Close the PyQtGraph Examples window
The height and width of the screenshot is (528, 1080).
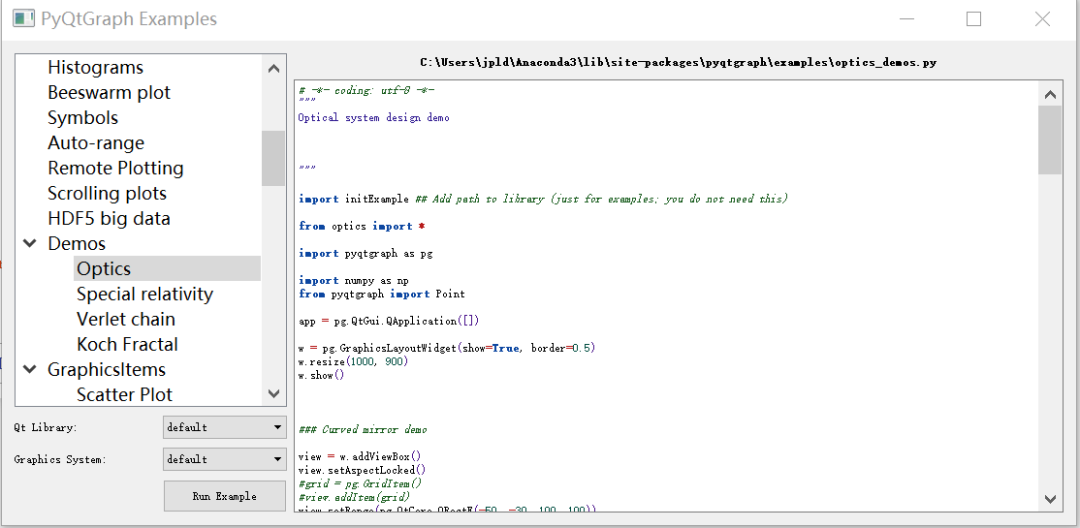click(1042, 19)
